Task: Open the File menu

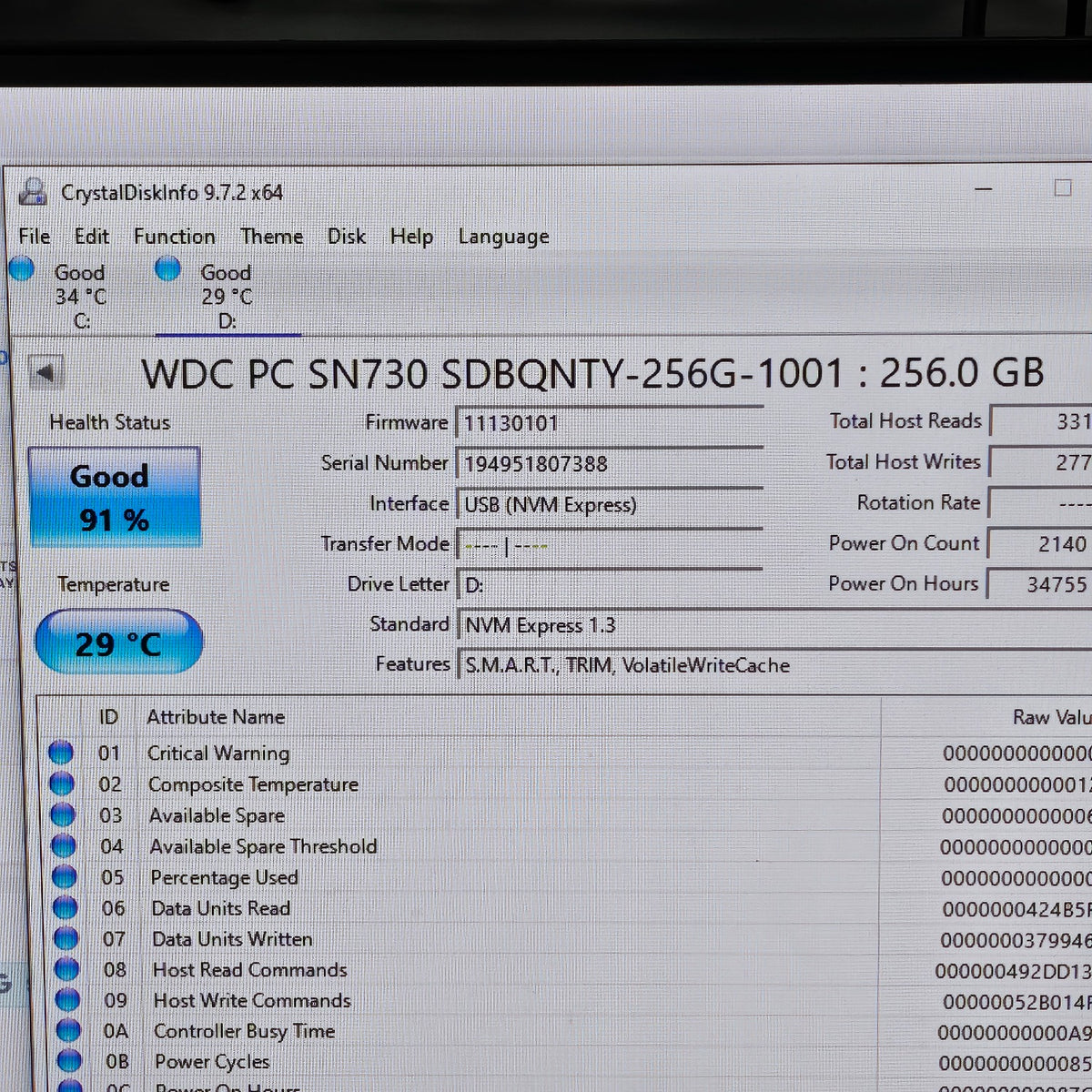Action: 35,237
